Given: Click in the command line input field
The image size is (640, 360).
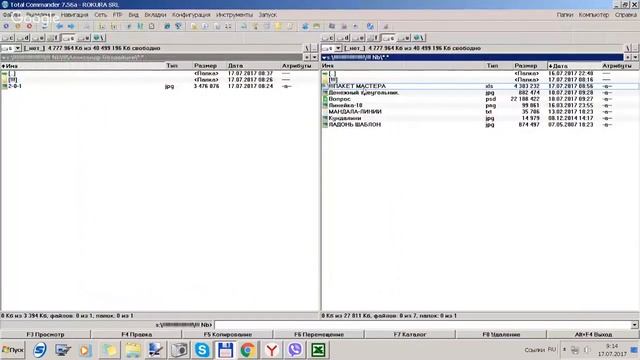Looking at the screenshot, I should (x=422, y=325).
